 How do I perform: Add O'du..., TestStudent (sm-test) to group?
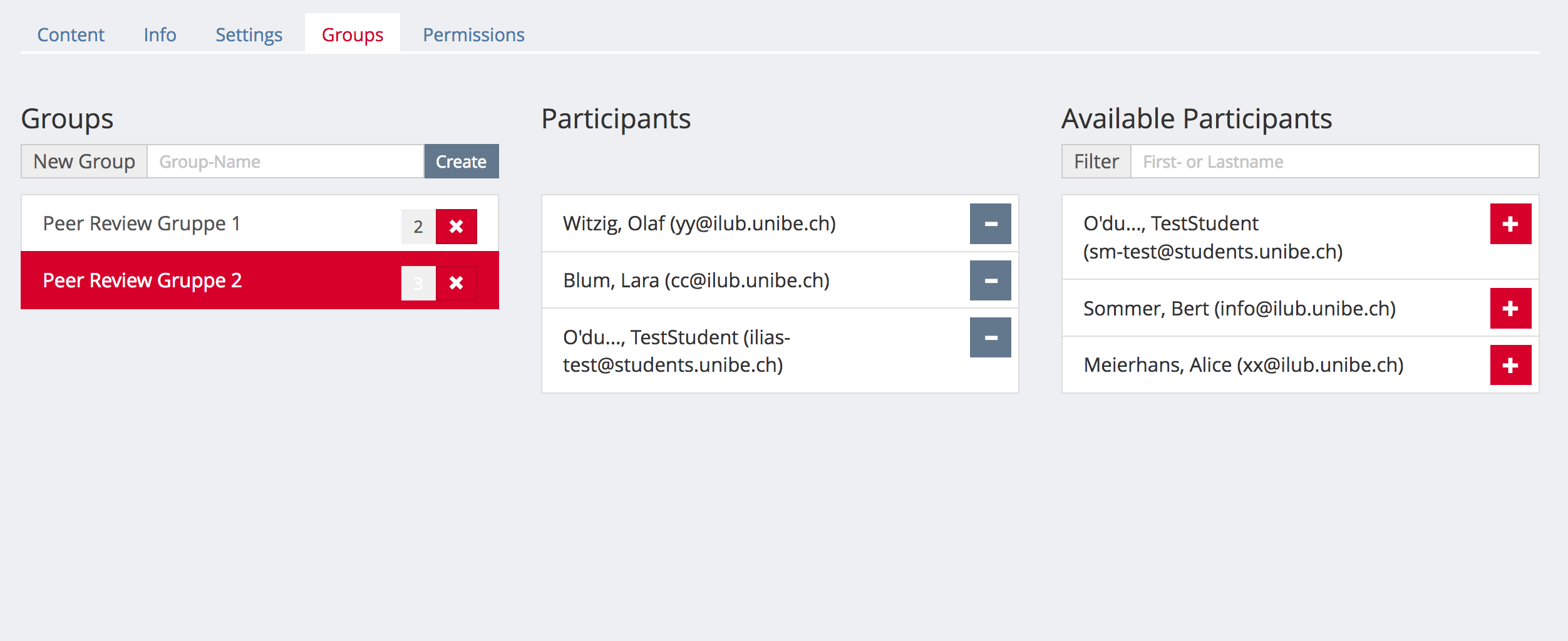[x=1510, y=223]
